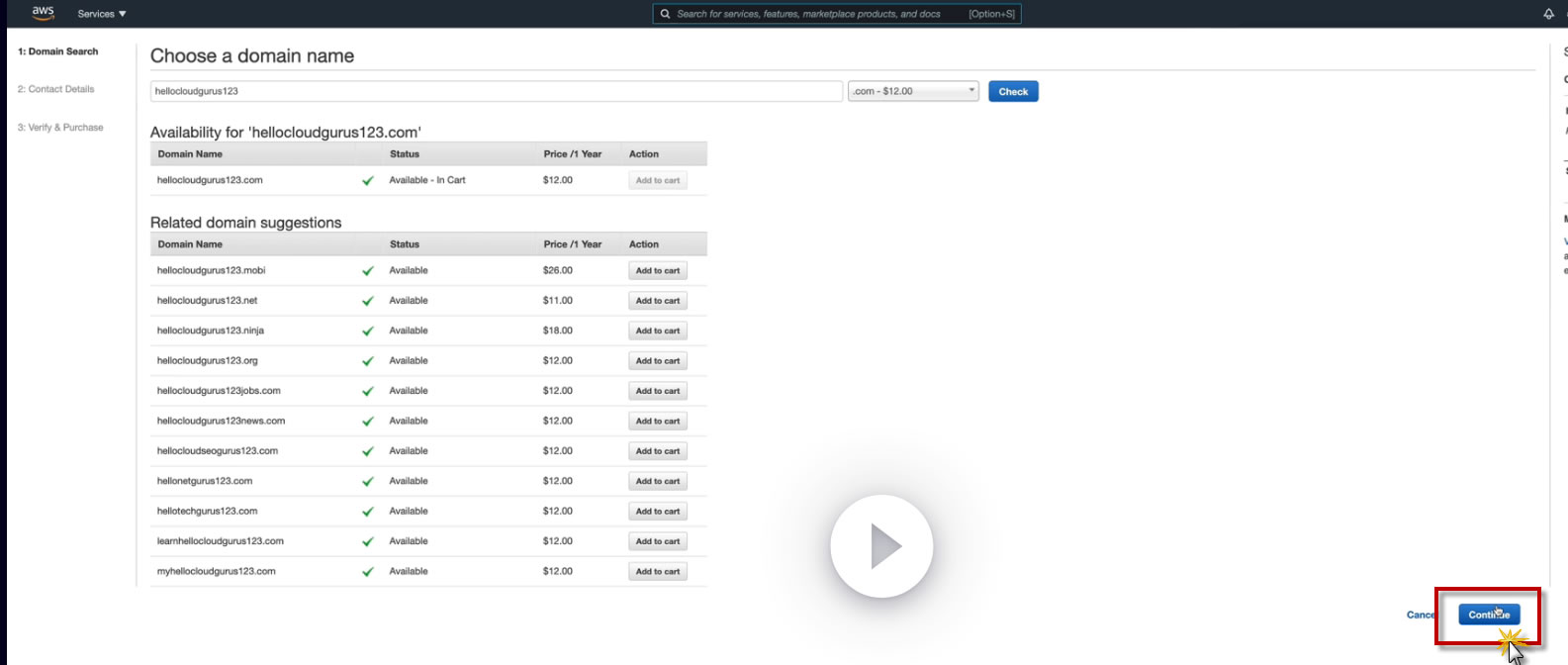
Task: Add hellonetgurus123.com to cart
Action: pyautogui.click(x=658, y=481)
